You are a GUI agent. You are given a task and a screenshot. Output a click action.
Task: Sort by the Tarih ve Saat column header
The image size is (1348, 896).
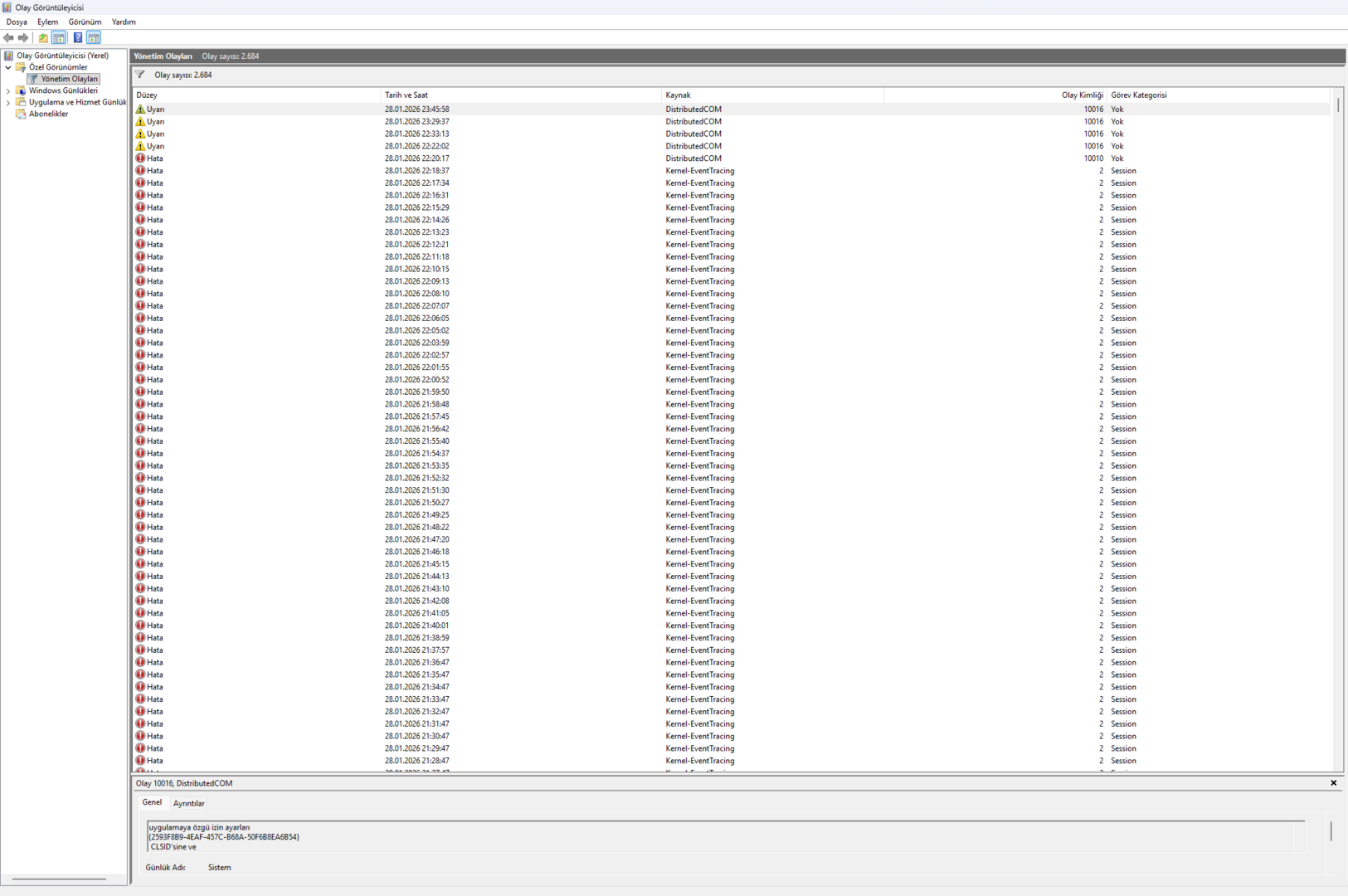tap(521, 95)
